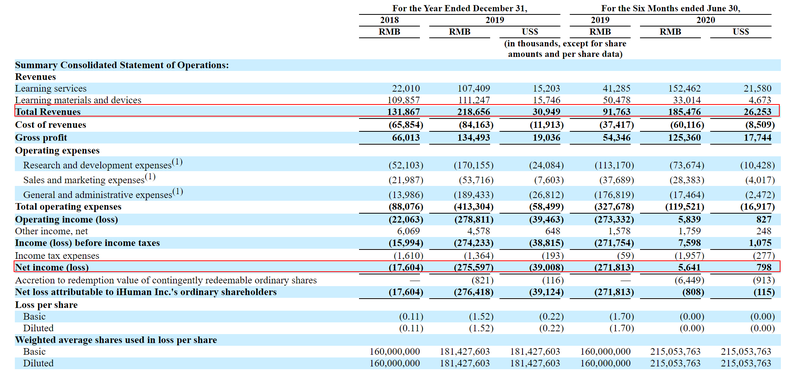Select Operating income (loss) row label
The image size is (800, 375).
[x=66, y=219]
